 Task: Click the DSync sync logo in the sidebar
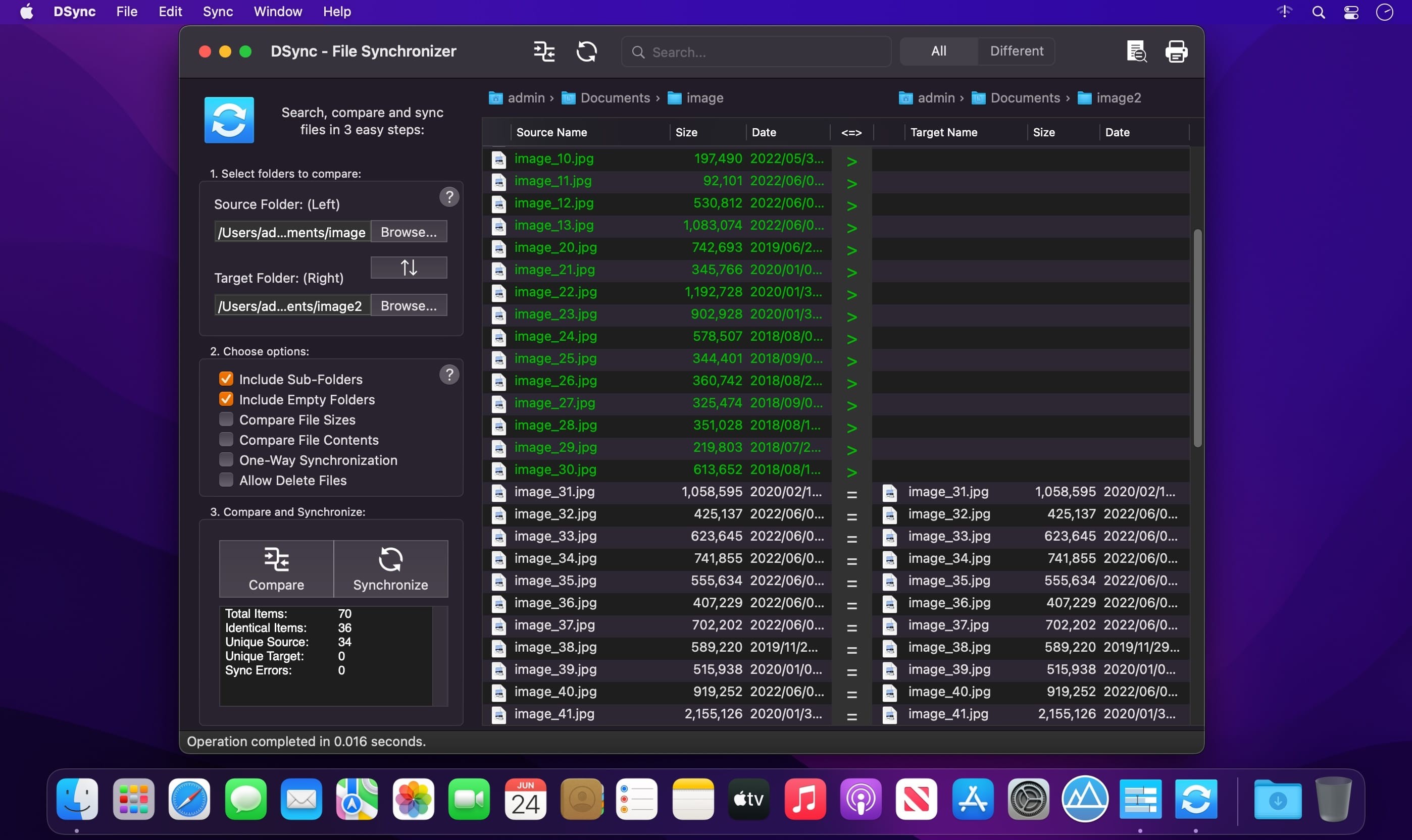coord(229,120)
